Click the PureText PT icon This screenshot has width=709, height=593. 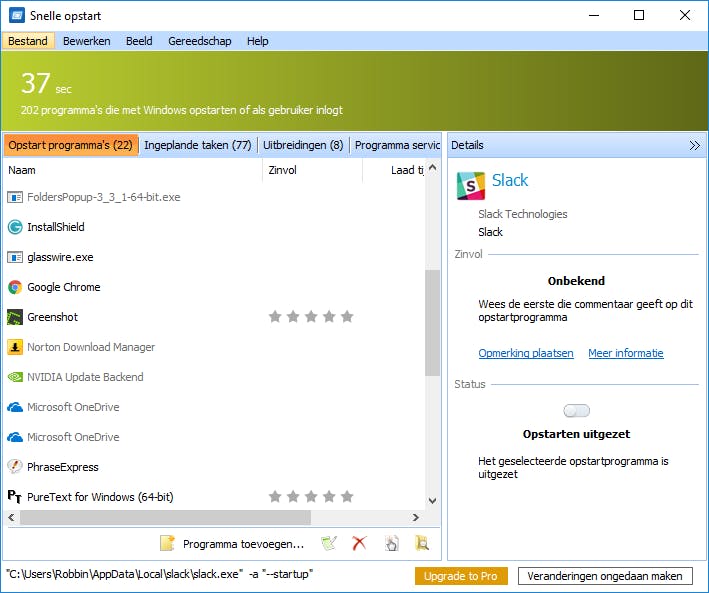tap(14, 497)
